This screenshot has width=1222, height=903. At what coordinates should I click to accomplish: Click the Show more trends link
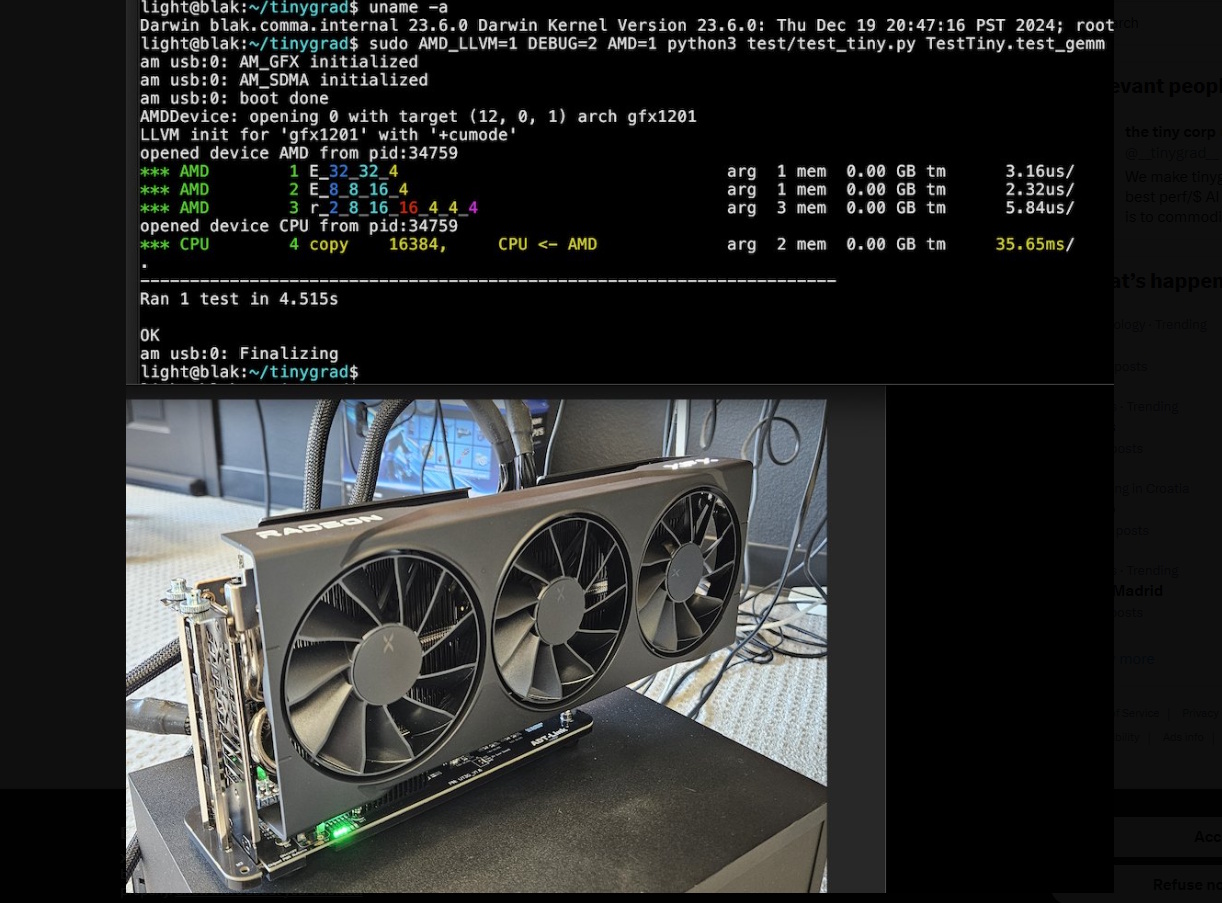tap(1134, 659)
